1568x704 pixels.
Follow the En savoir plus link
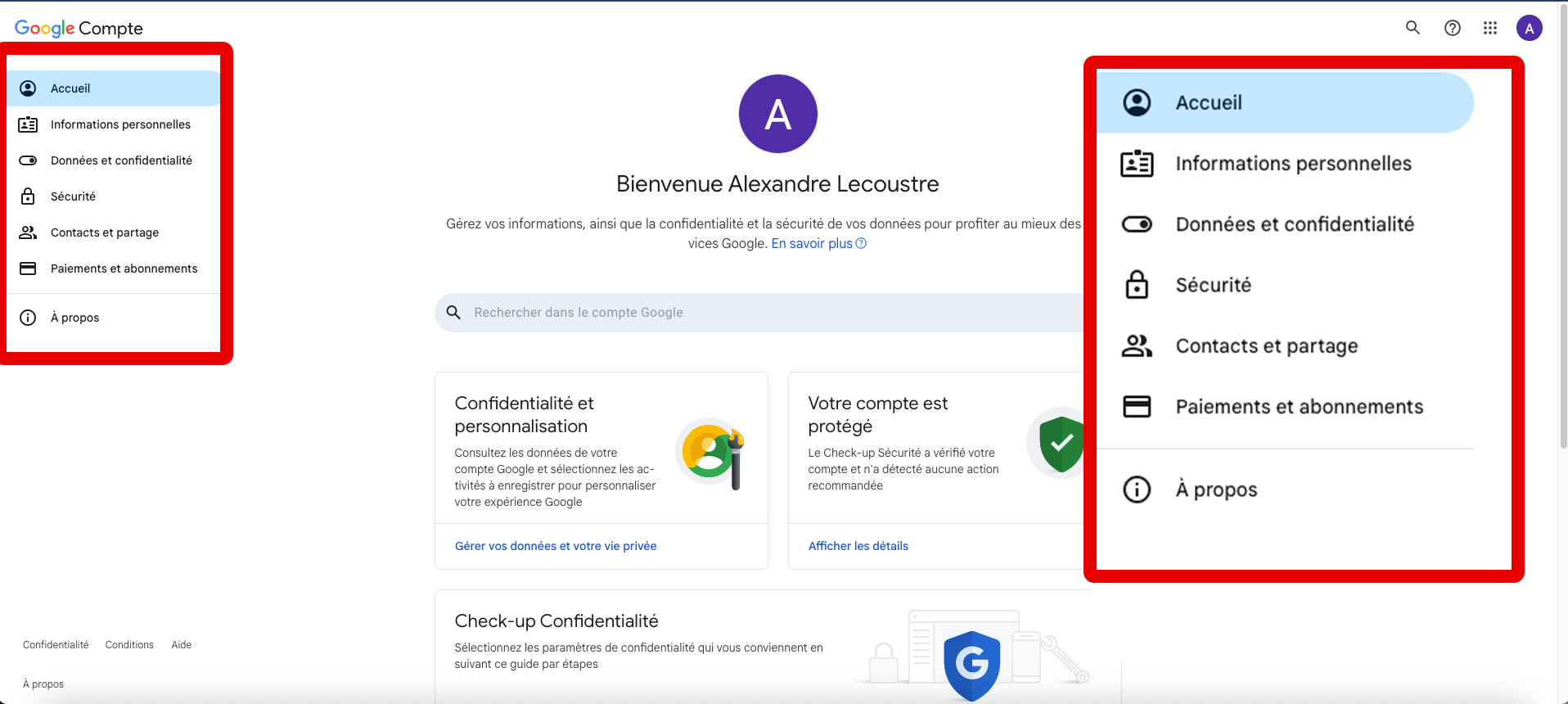812,244
